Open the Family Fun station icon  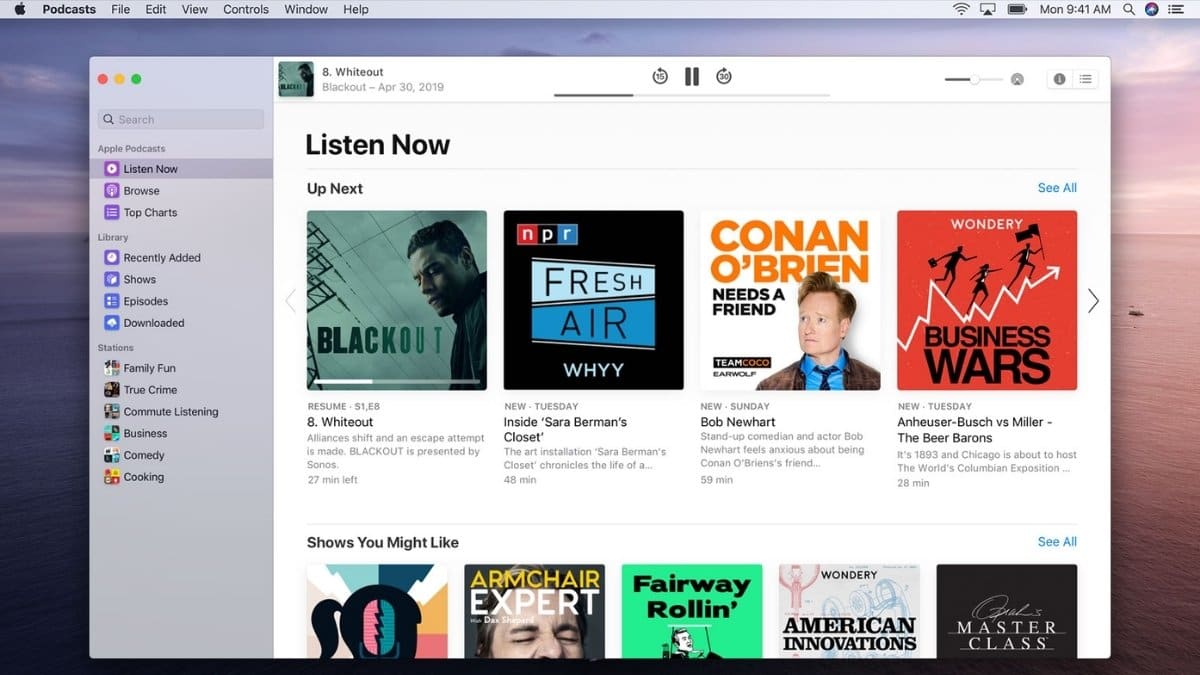point(112,368)
